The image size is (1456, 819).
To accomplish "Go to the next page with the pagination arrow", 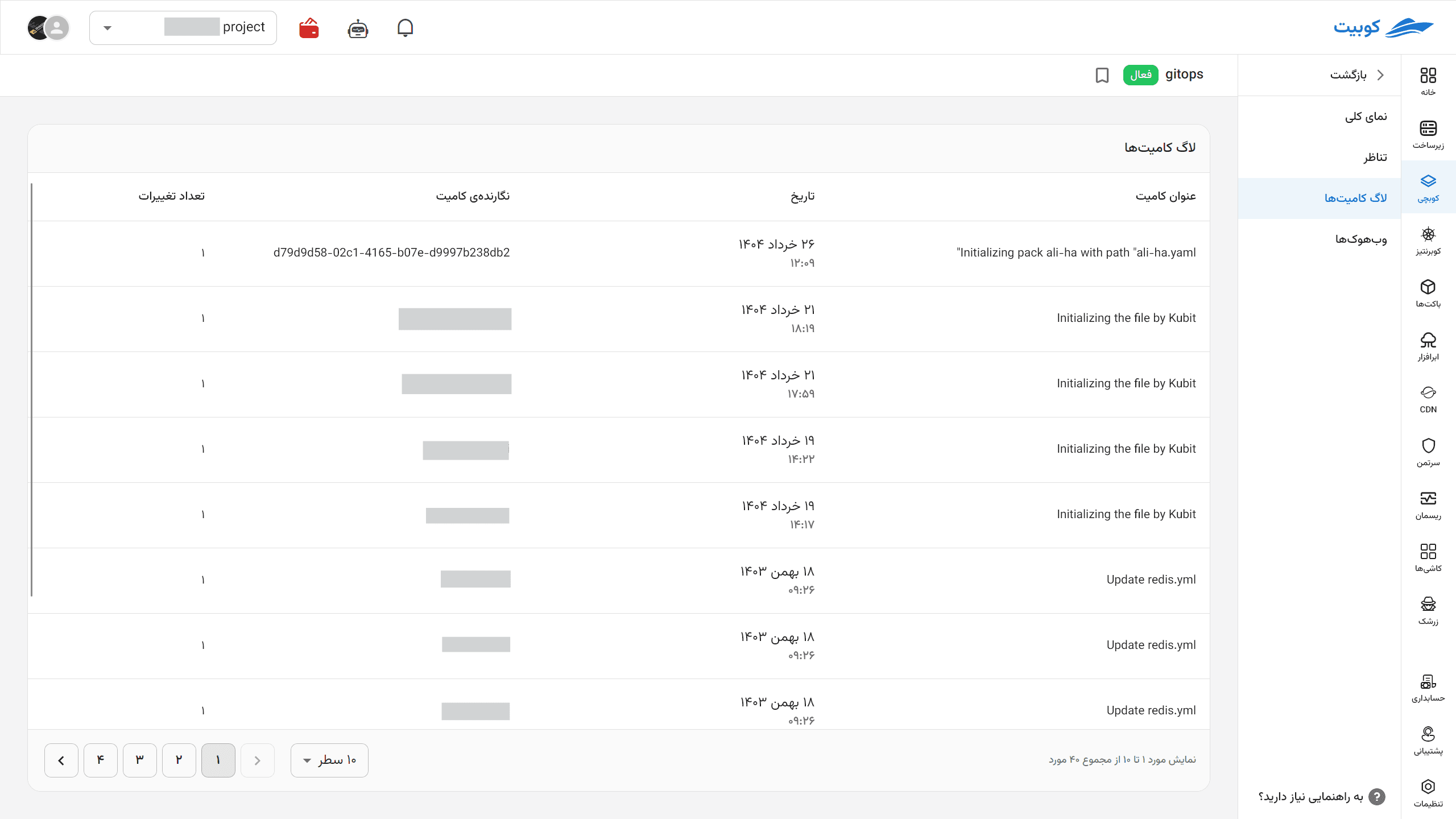I will click(x=61, y=760).
